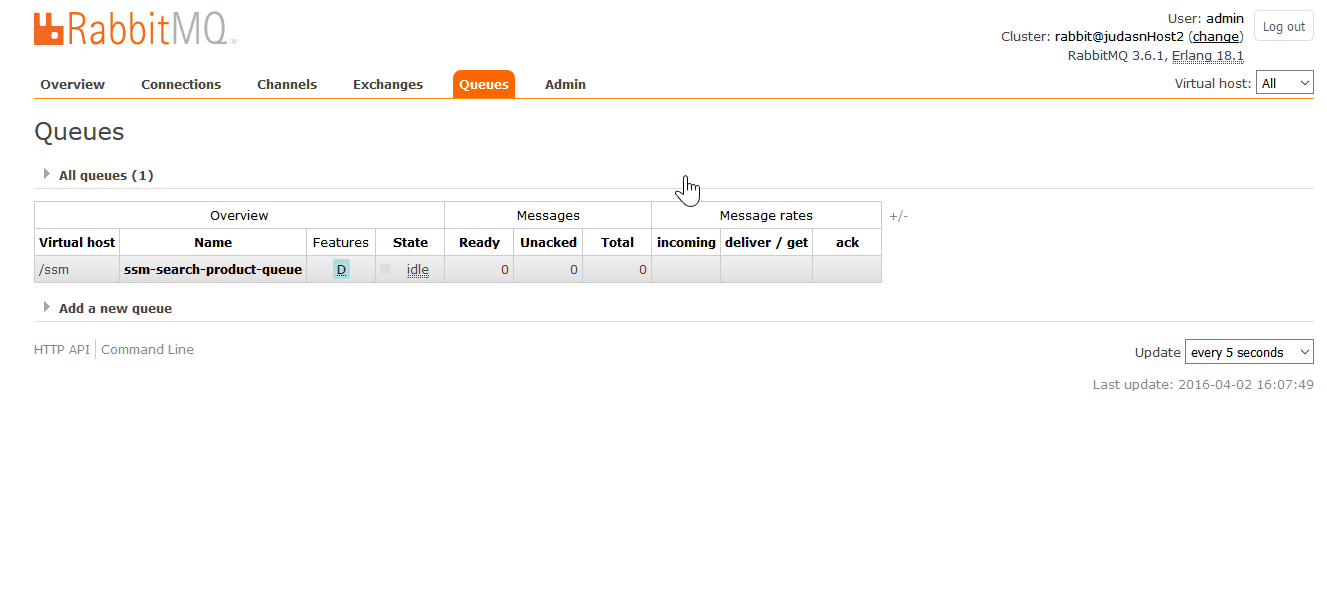Click the Log out button
The image size is (1327, 598).
[x=1283, y=26]
